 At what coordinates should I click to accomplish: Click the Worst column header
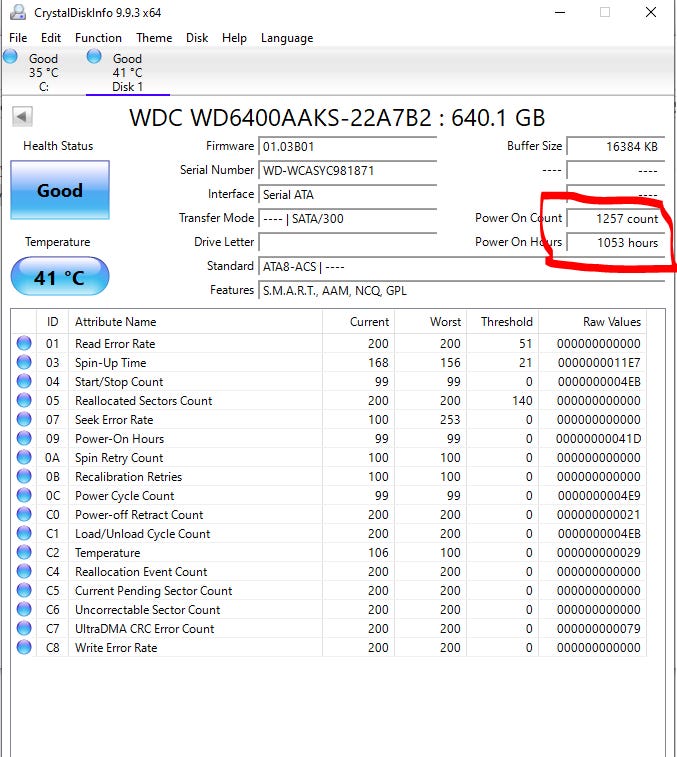pos(430,322)
